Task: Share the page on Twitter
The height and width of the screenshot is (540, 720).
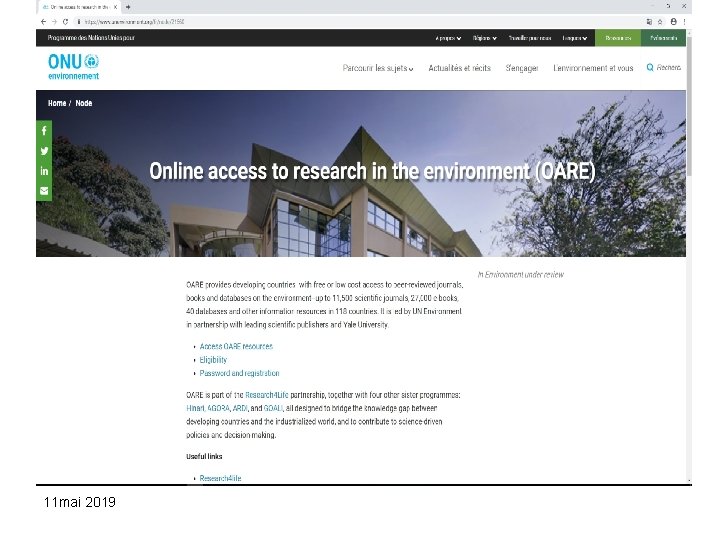Action: point(44,151)
